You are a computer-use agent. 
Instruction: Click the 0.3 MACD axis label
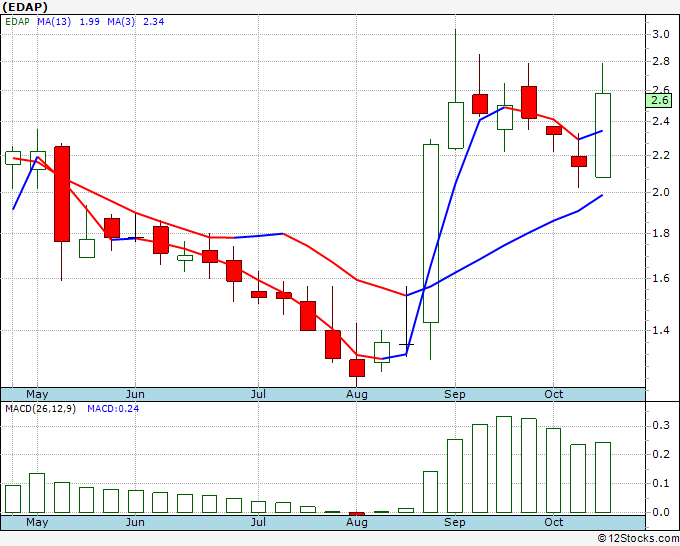pyautogui.click(x=660, y=425)
